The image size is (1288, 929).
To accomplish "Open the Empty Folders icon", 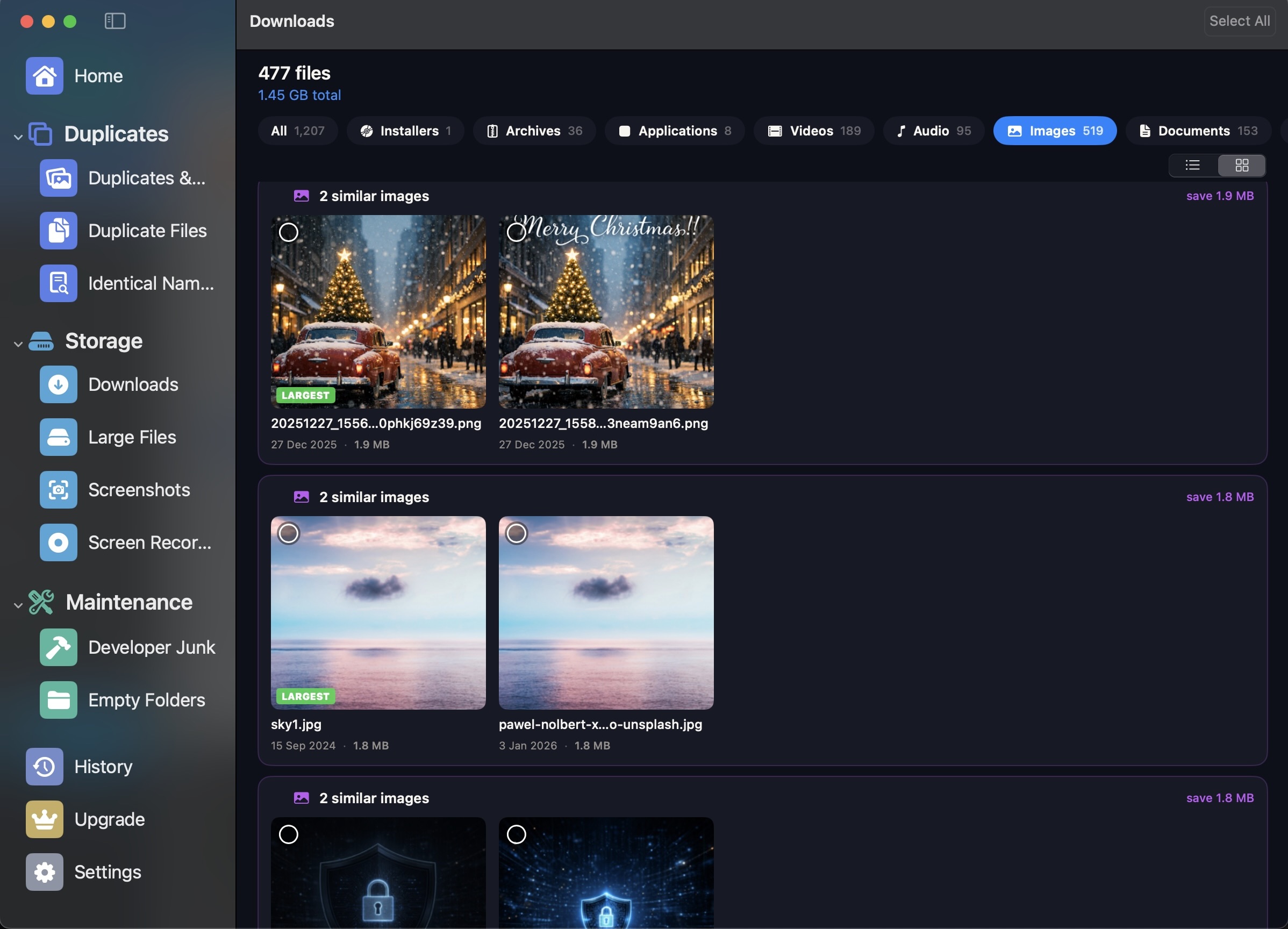I will 59,700.
